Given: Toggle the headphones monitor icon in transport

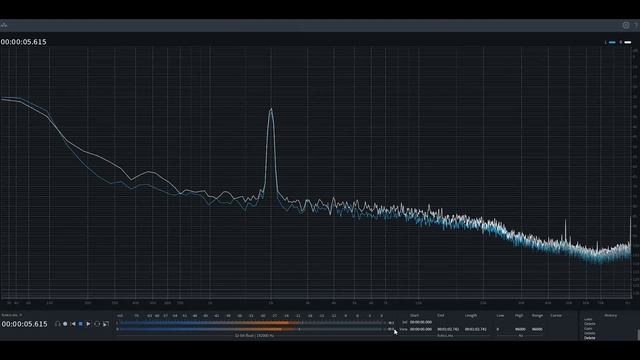Looking at the screenshot, I should 58,324.
